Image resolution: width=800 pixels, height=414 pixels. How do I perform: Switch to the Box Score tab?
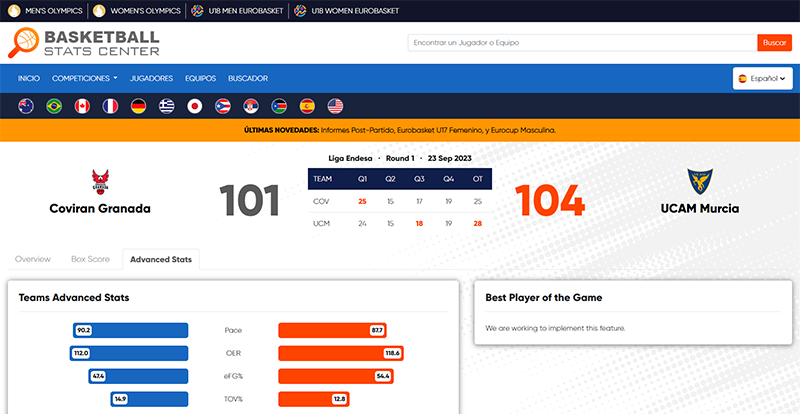pos(90,259)
